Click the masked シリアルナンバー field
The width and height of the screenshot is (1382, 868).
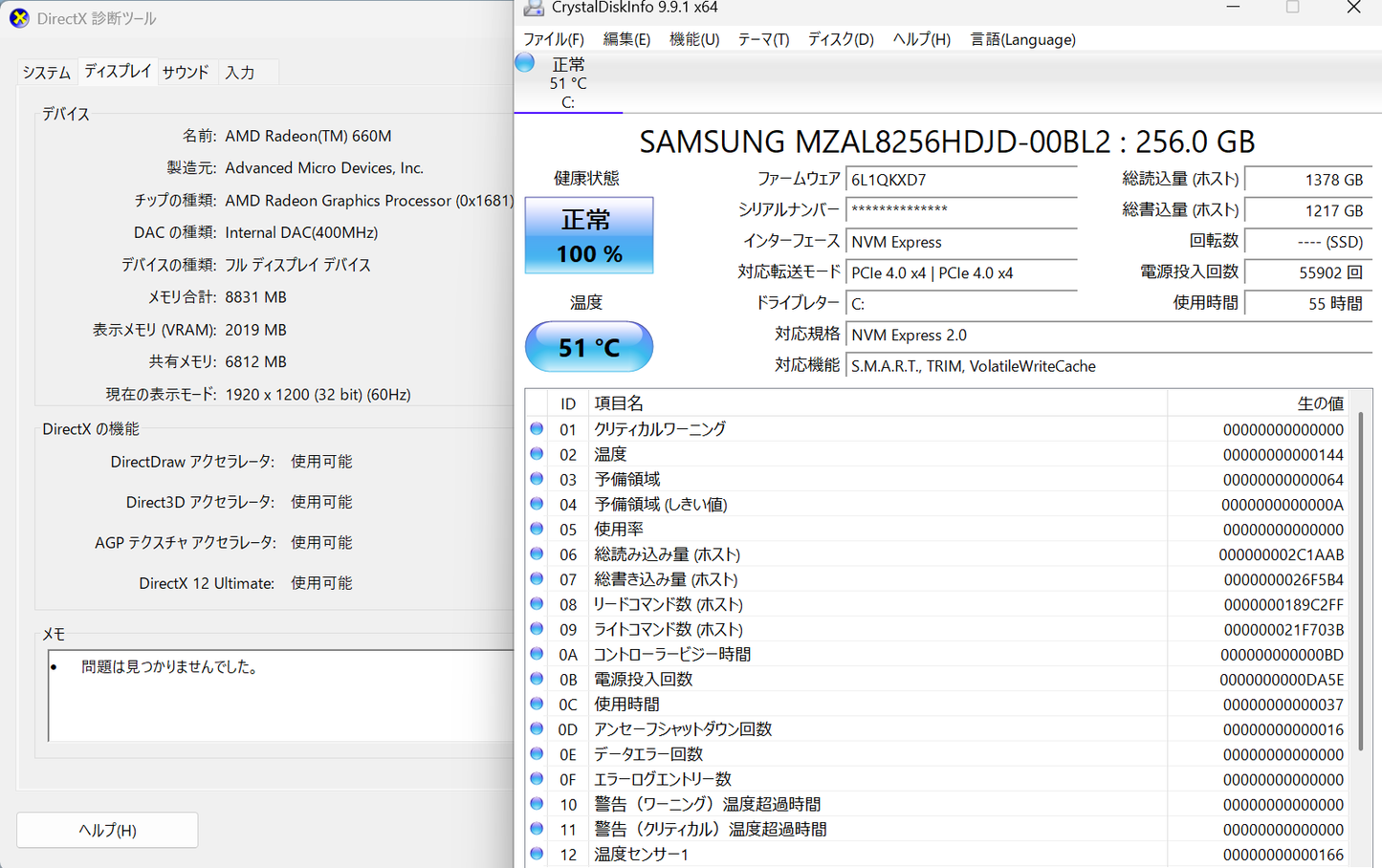[961, 210]
